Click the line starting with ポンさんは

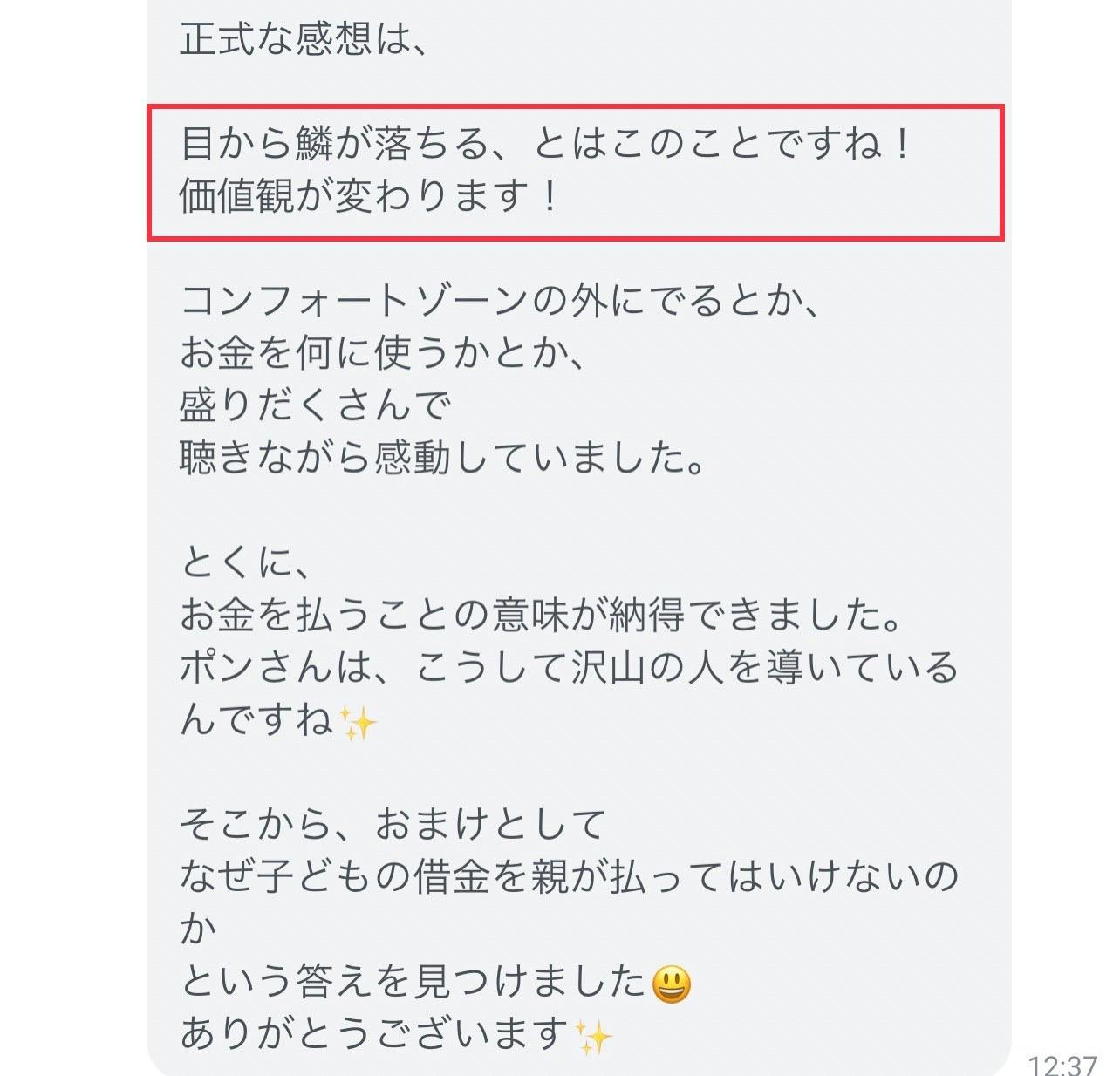tap(570, 668)
